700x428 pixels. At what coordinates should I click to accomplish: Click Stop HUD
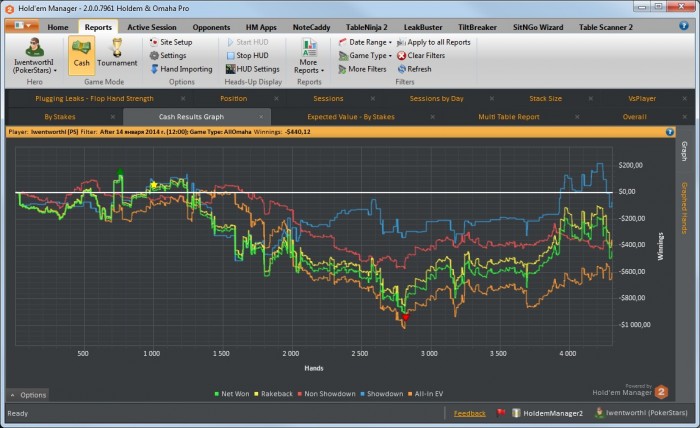point(245,56)
